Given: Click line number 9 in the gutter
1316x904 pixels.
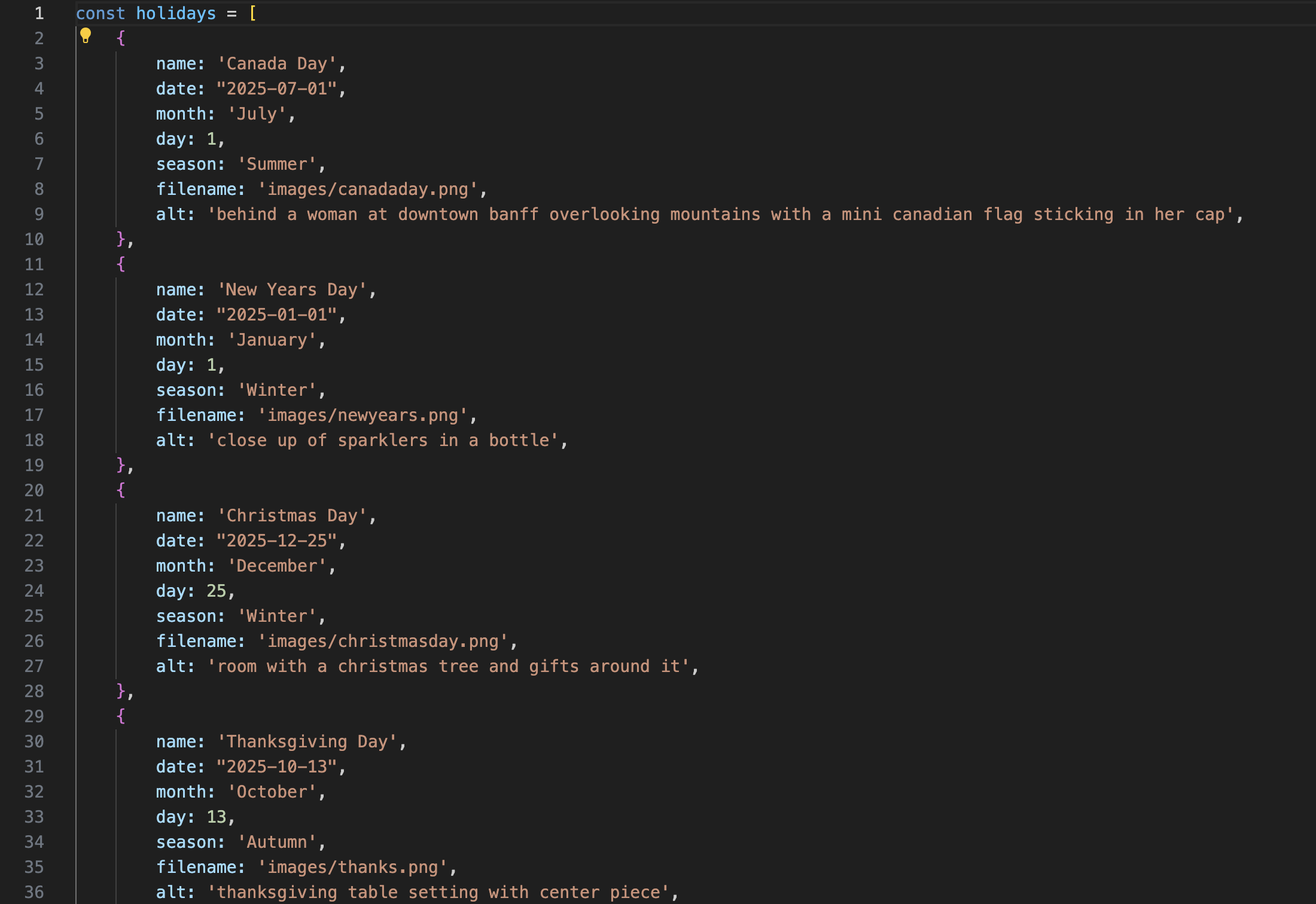Looking at the screenshot, I should 39,214.
